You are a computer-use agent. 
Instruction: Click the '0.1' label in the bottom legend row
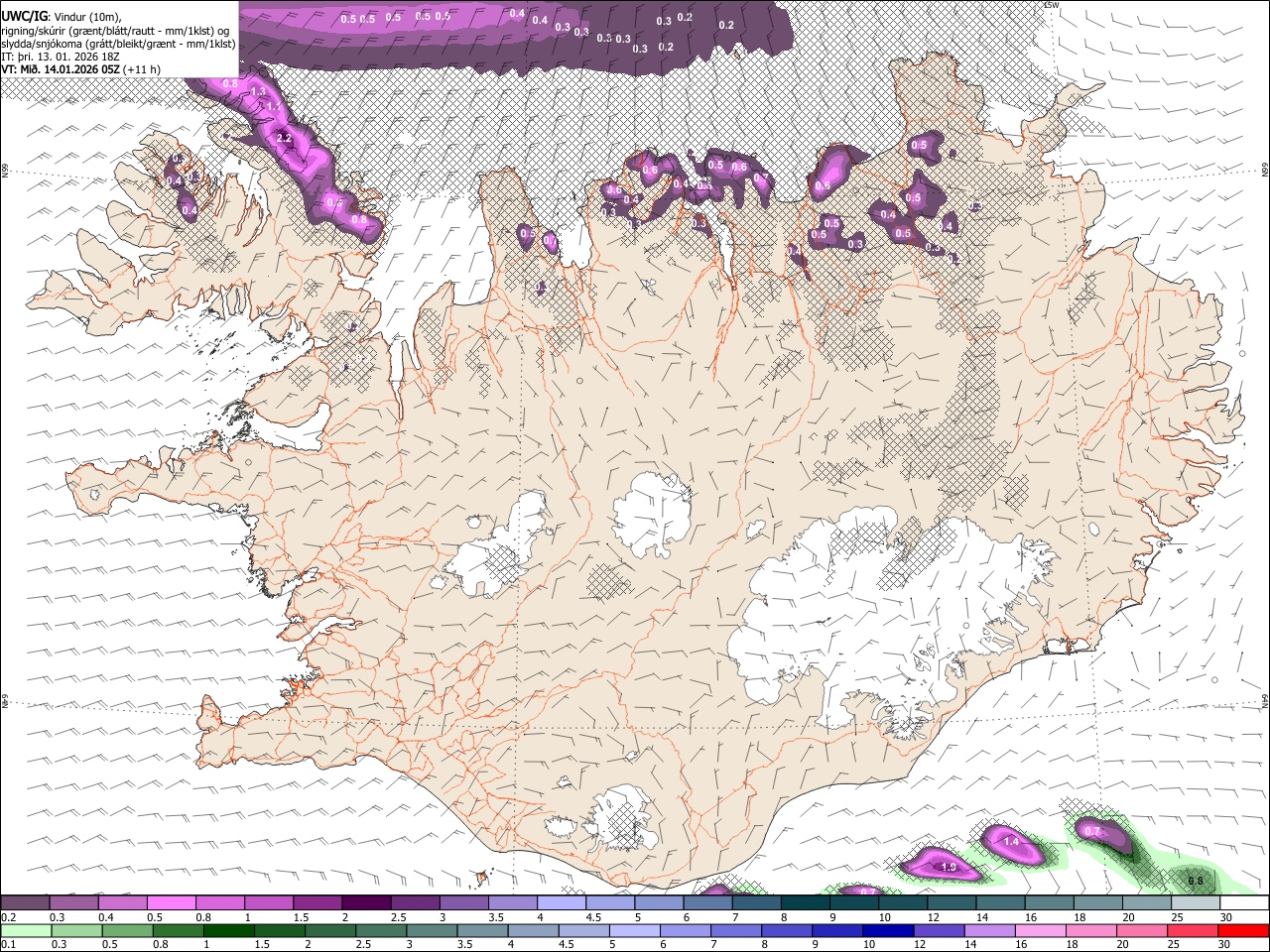pos(8,945)
